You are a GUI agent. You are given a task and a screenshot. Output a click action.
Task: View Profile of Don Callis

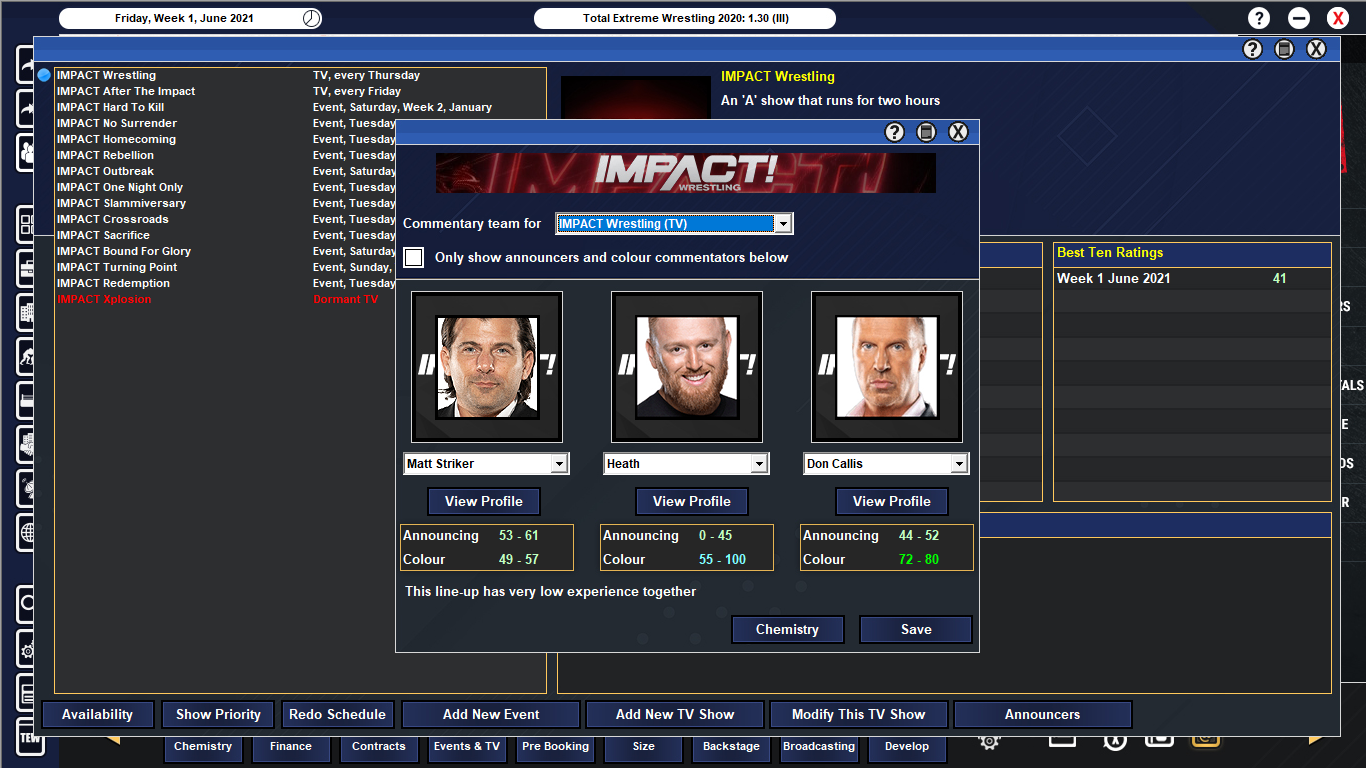coord(892,501)
